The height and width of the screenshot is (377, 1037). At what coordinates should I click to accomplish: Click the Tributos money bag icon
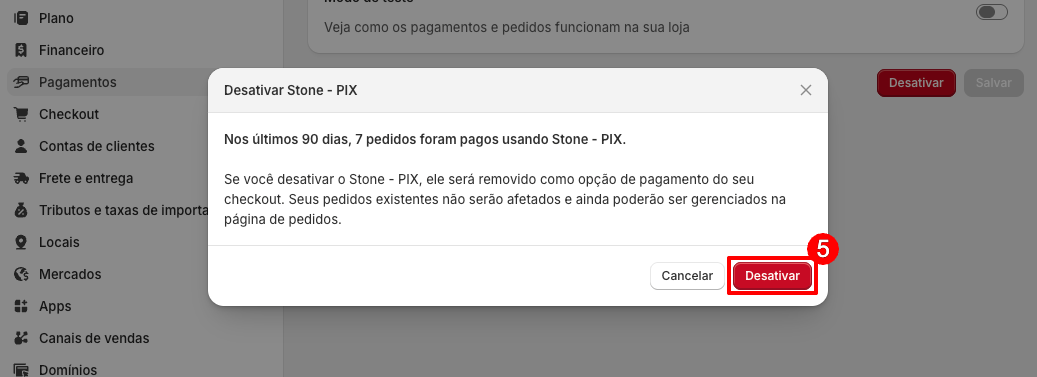tap(21, 210)
